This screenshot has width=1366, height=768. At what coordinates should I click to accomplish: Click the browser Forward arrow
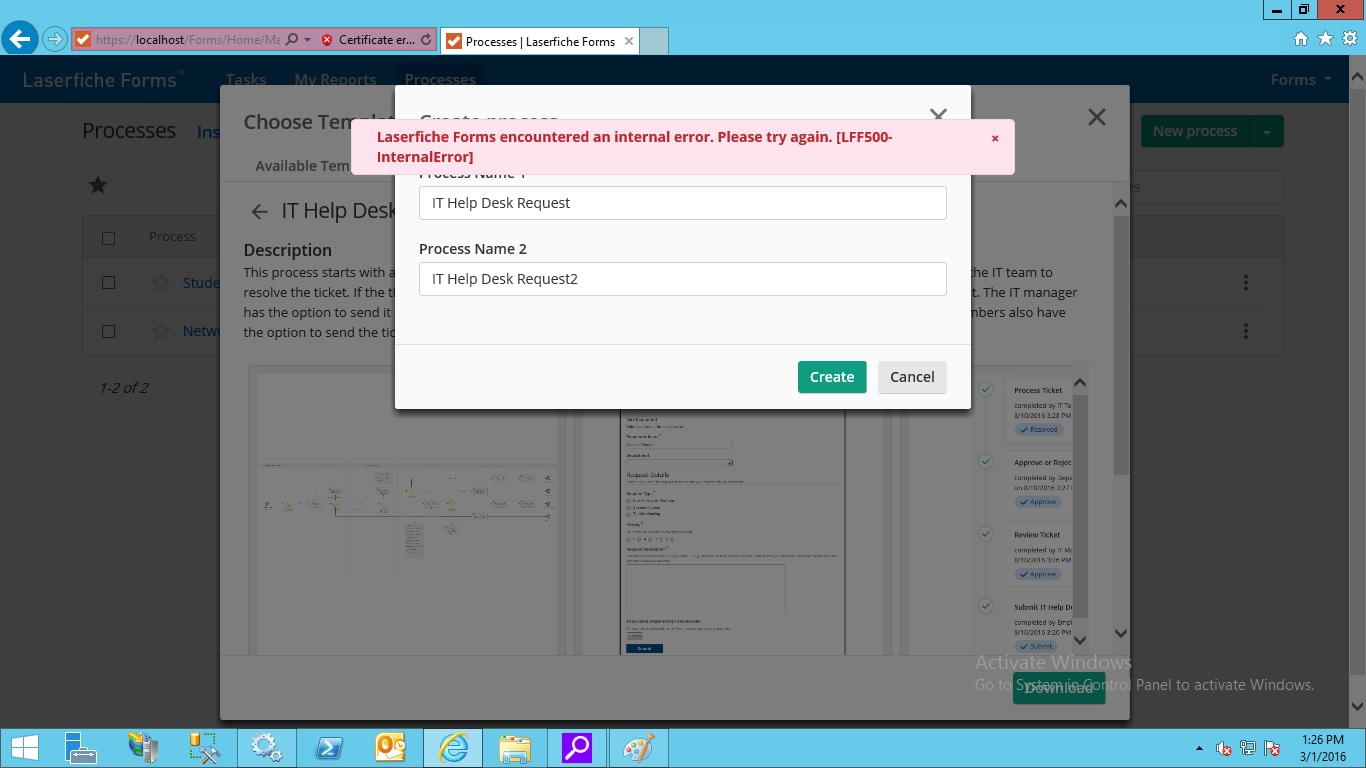coord(55,40)
